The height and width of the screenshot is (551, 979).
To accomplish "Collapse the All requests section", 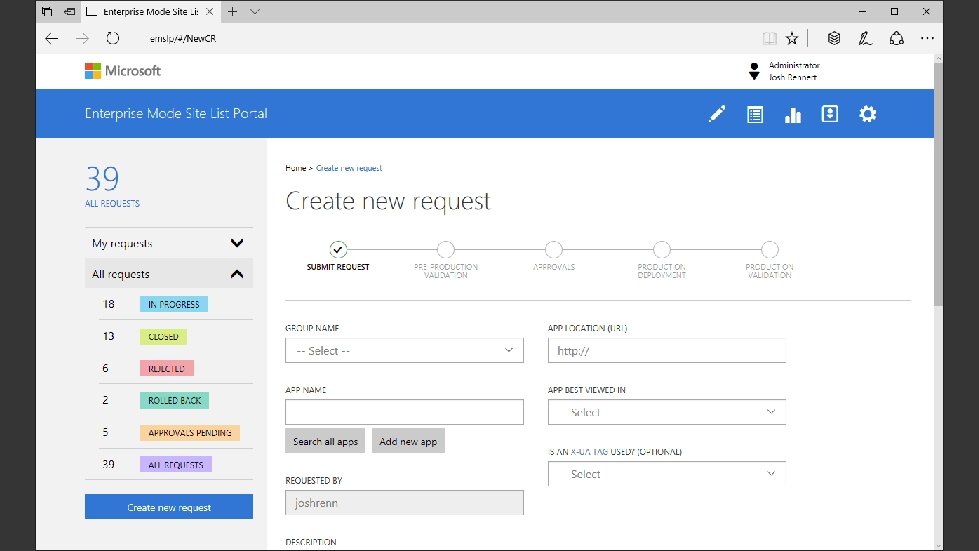I will point(169,273).
